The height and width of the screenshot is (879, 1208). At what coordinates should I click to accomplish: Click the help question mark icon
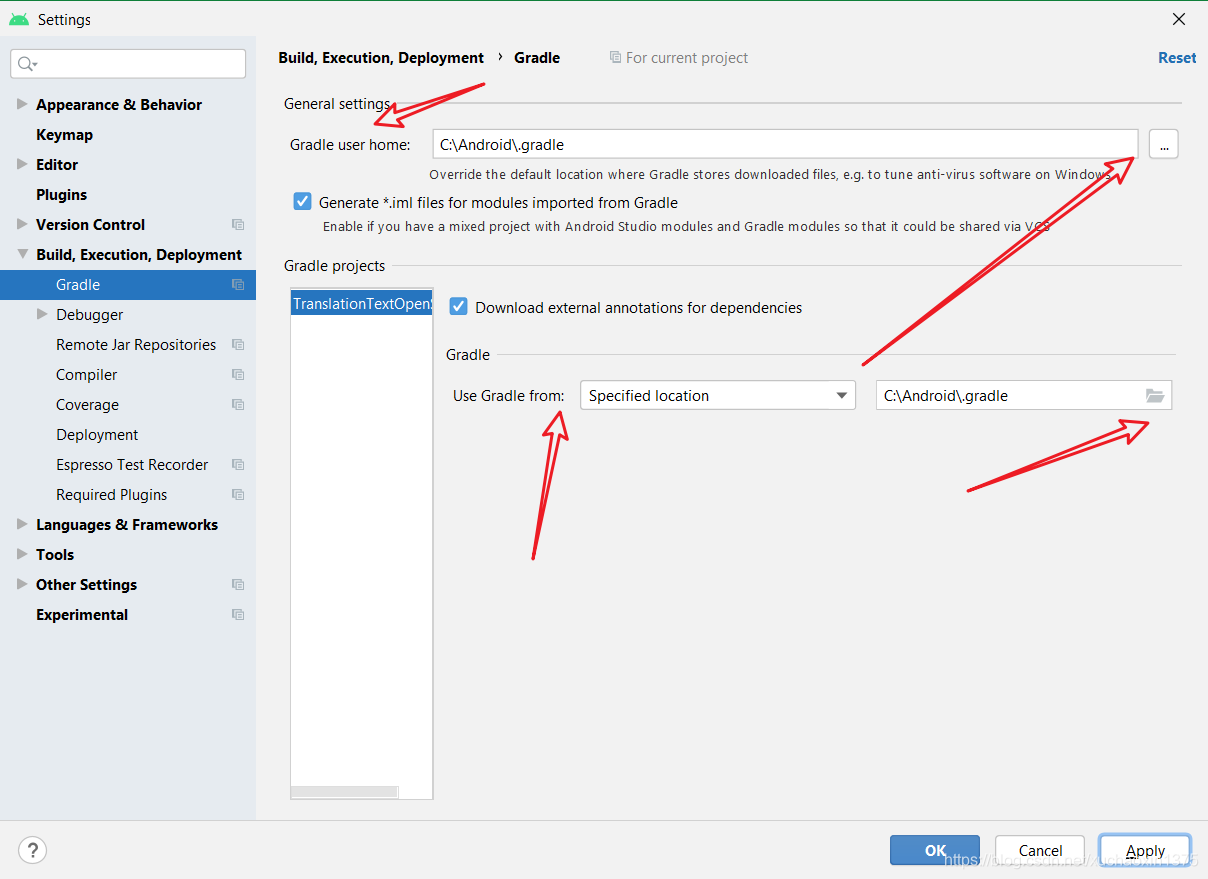pyautogui.click(x=33, y=851)
